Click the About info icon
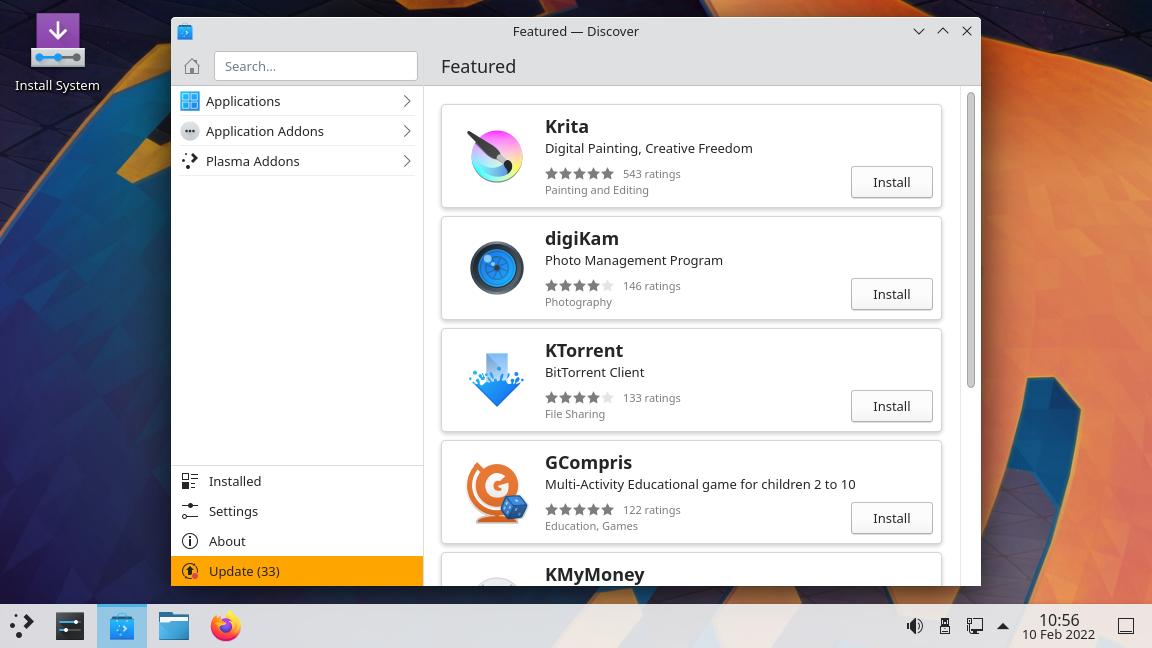This screenshot has width=1152, height=648. pos(190,541)
